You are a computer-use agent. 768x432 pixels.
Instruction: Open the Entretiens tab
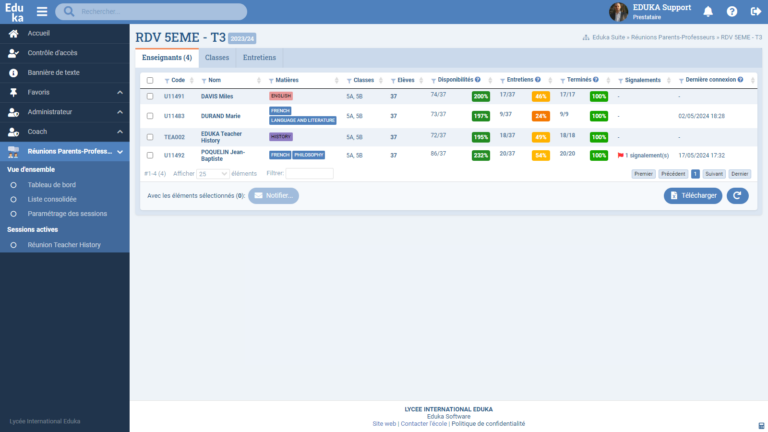[260, 58]
